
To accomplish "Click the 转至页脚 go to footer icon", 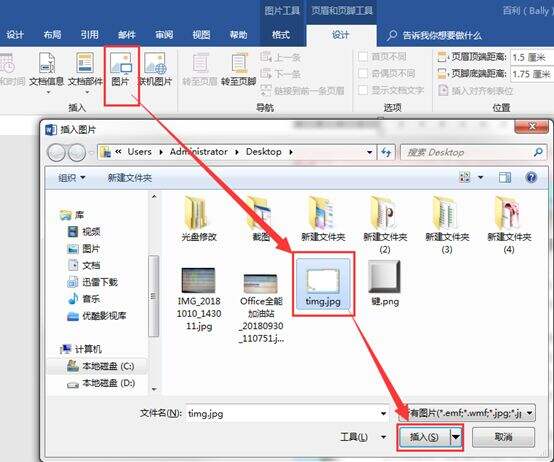I will pos(239,70).
